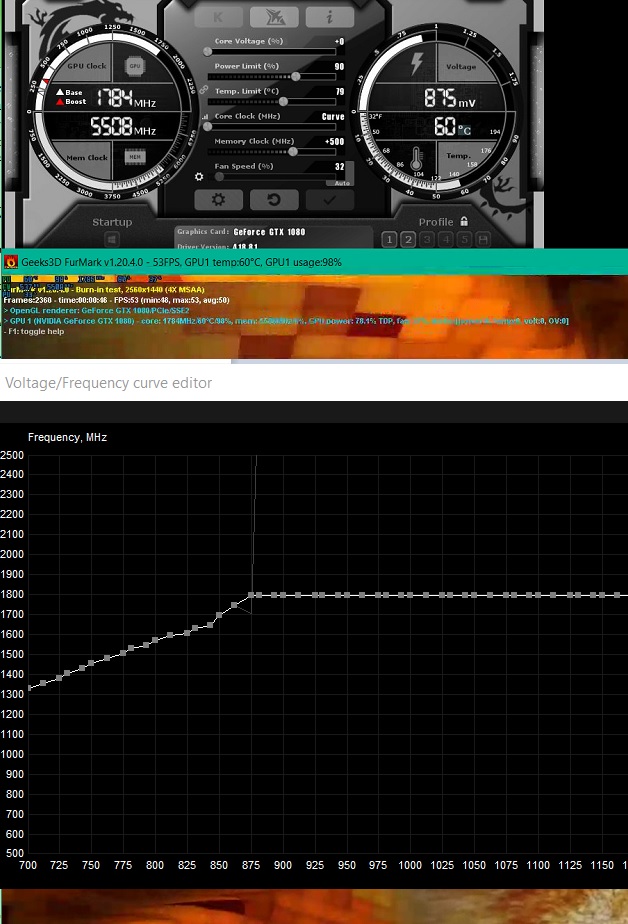This screenshot has height=924, width=628.
Task: Click the Temp. Limit value 79
Action: pos(340,91)
